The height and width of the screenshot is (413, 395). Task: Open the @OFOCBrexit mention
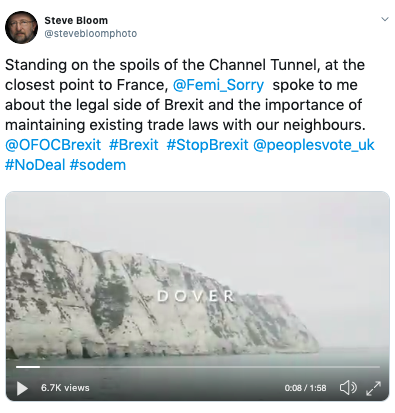[x=53, y=145]
